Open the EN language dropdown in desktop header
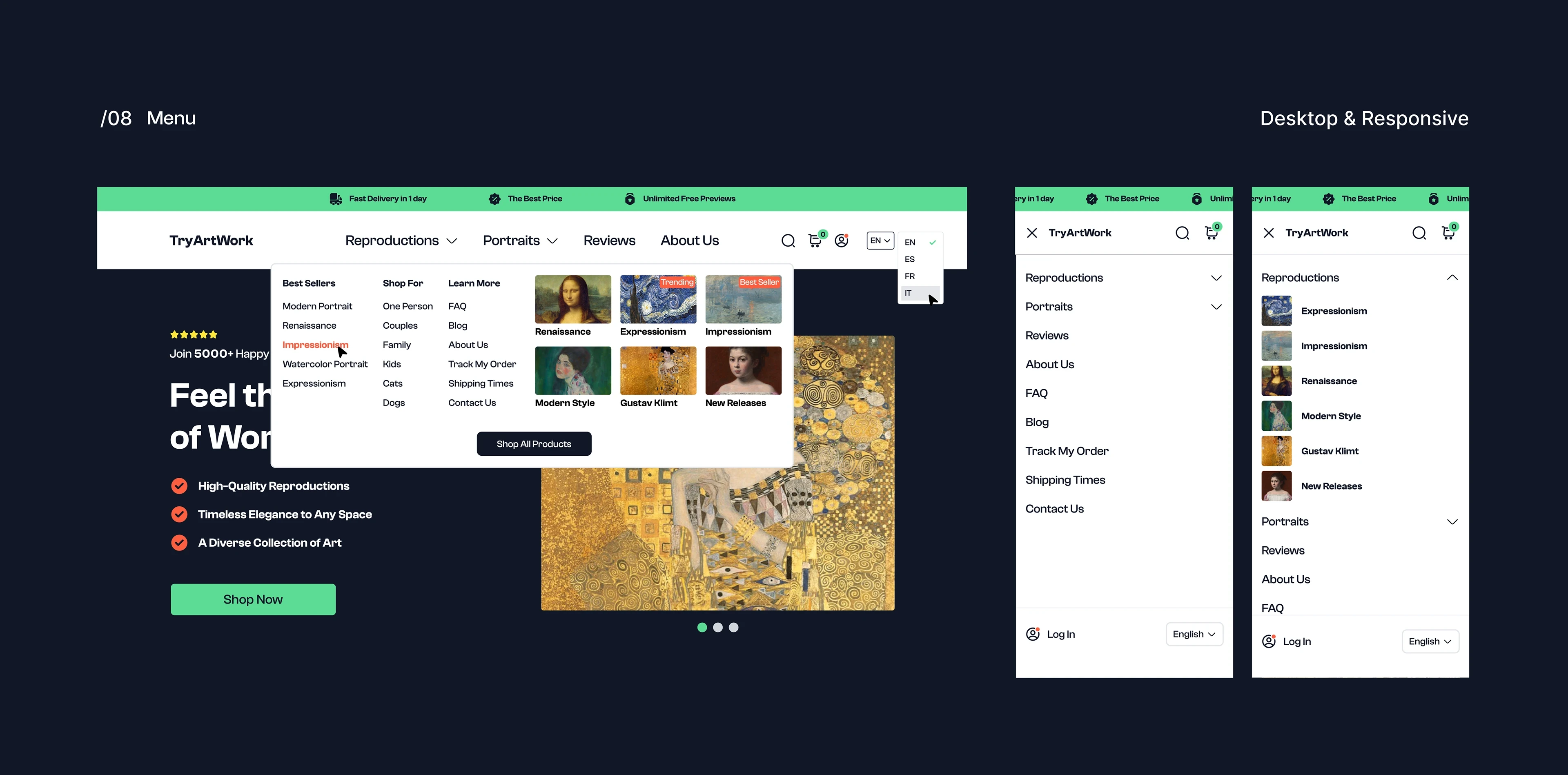Image resolution: width=1568 pixels, height=775 pixels. click(880, 241)
